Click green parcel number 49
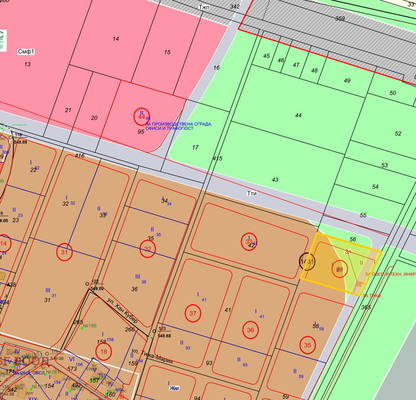This screenshot has width=416, height=400. click(x=347, y=81)
